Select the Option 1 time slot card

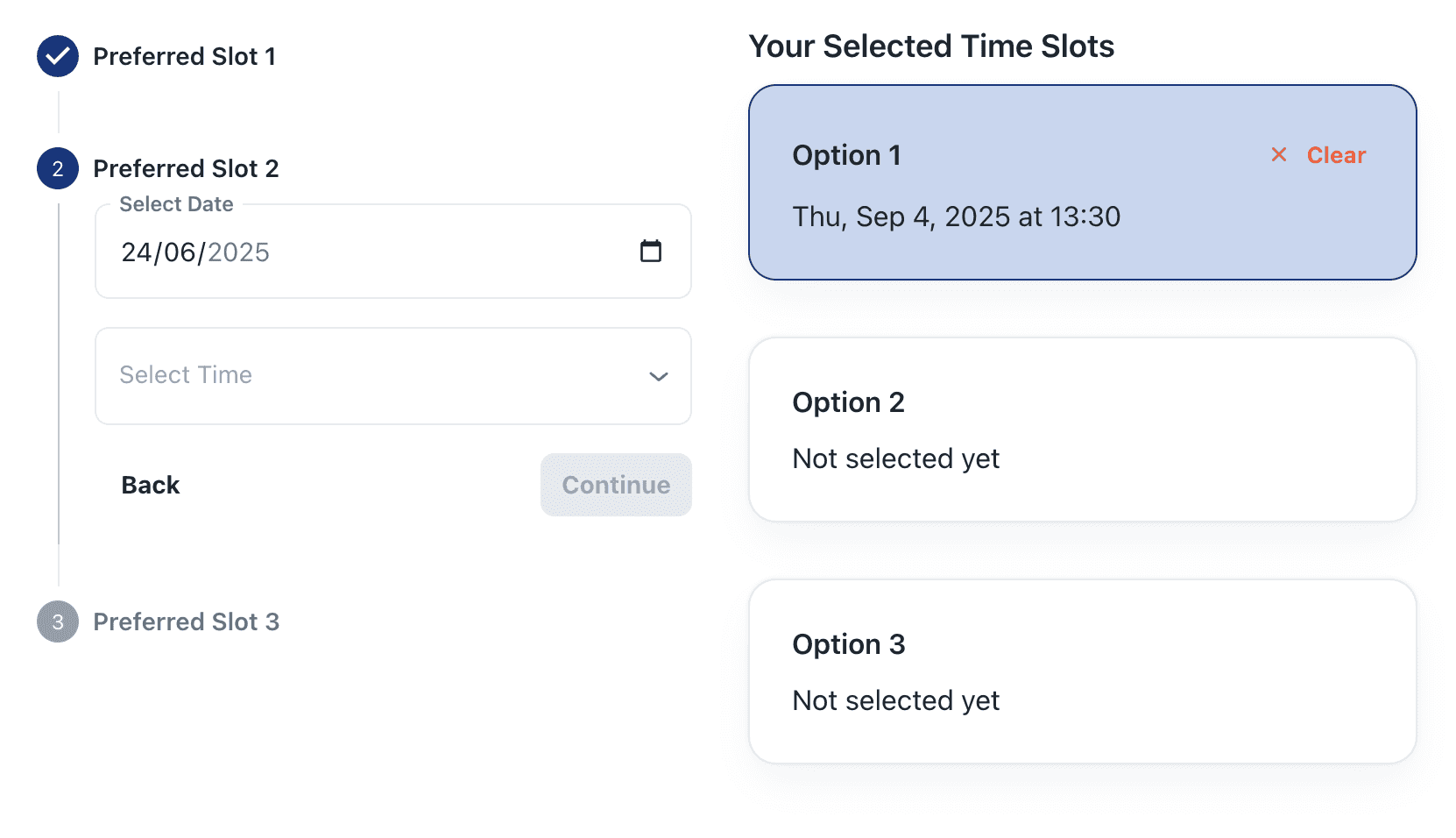coord(1083,182)
